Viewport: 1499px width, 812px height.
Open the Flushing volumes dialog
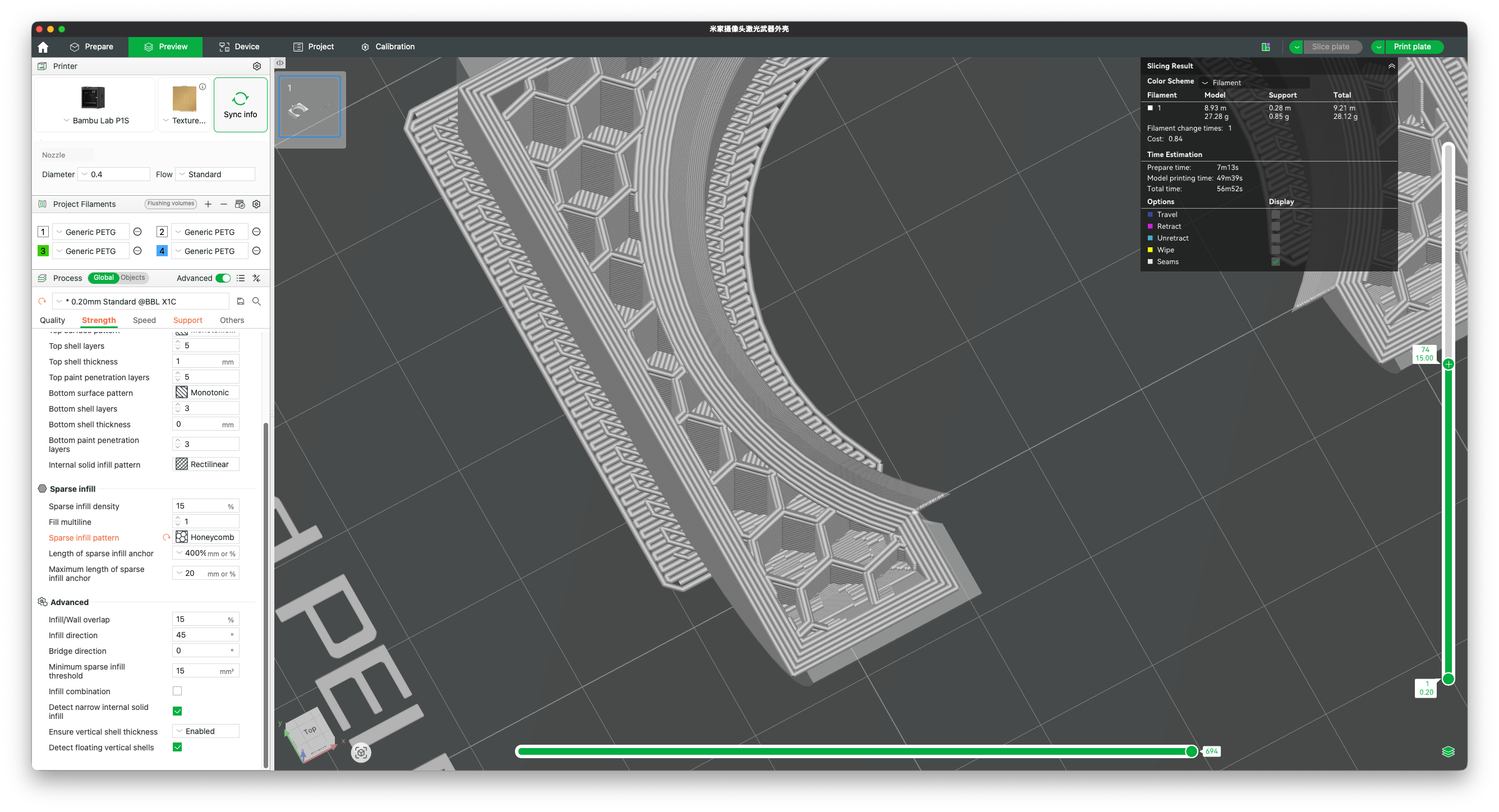tap(170, 204)
